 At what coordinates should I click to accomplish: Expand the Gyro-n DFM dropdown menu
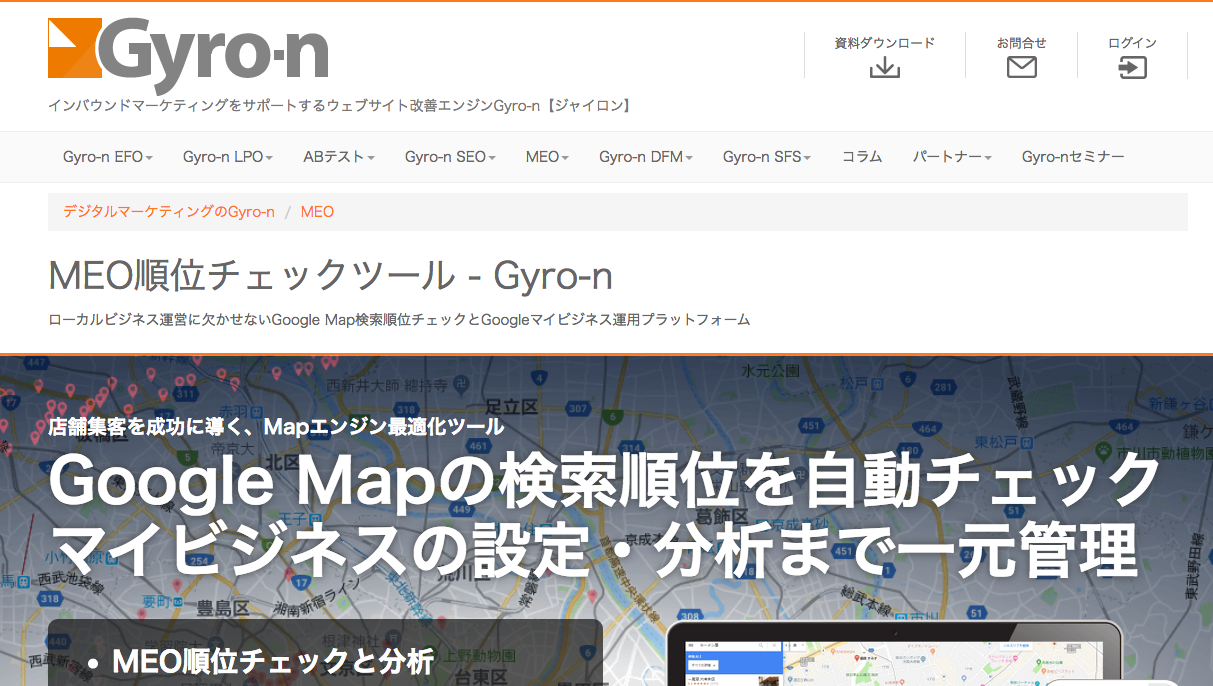tap(646, 157)
